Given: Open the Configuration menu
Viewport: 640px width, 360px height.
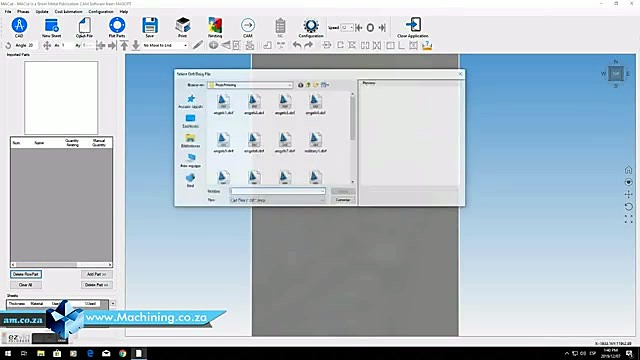Looking at the screenshot, I should pos(101,11).
